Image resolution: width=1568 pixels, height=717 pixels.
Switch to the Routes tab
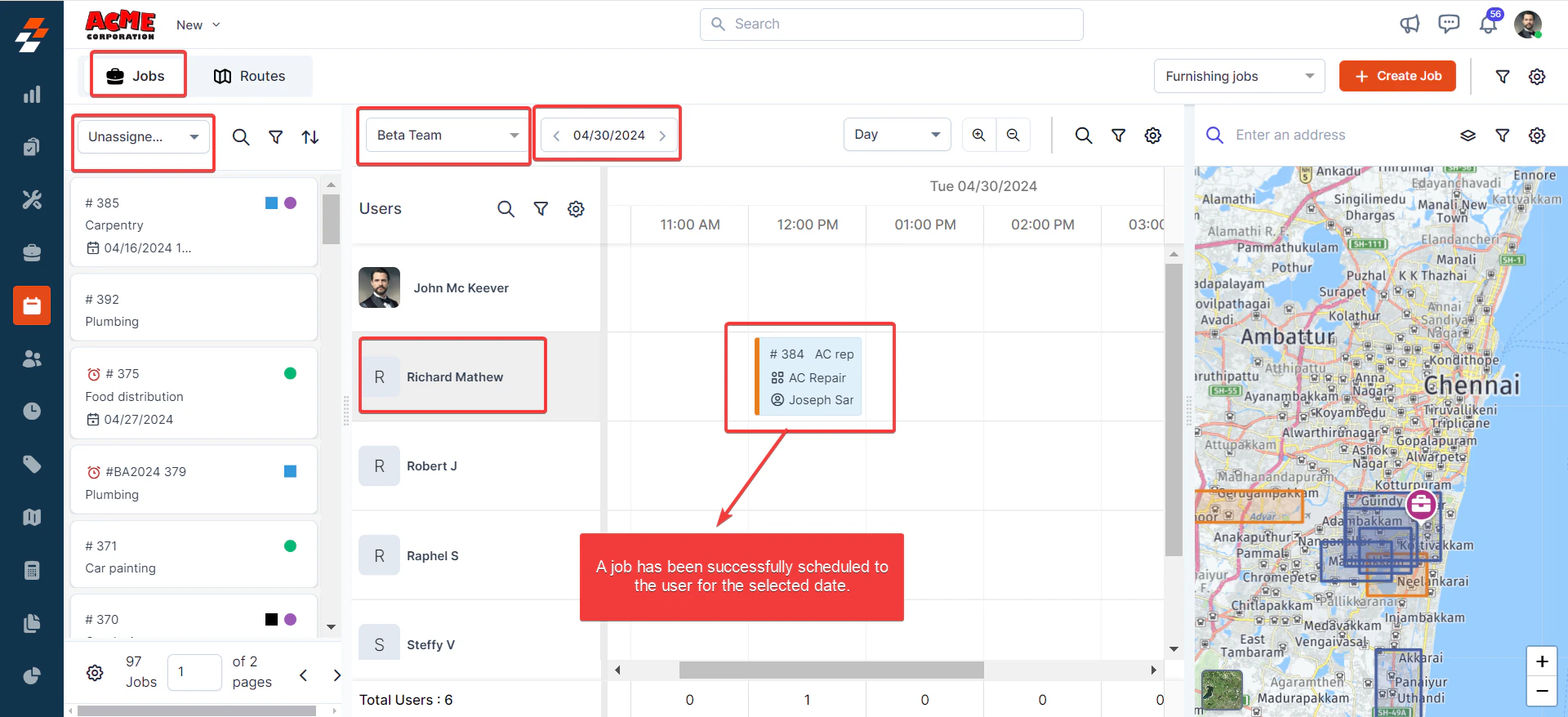(x=250, y=76)
